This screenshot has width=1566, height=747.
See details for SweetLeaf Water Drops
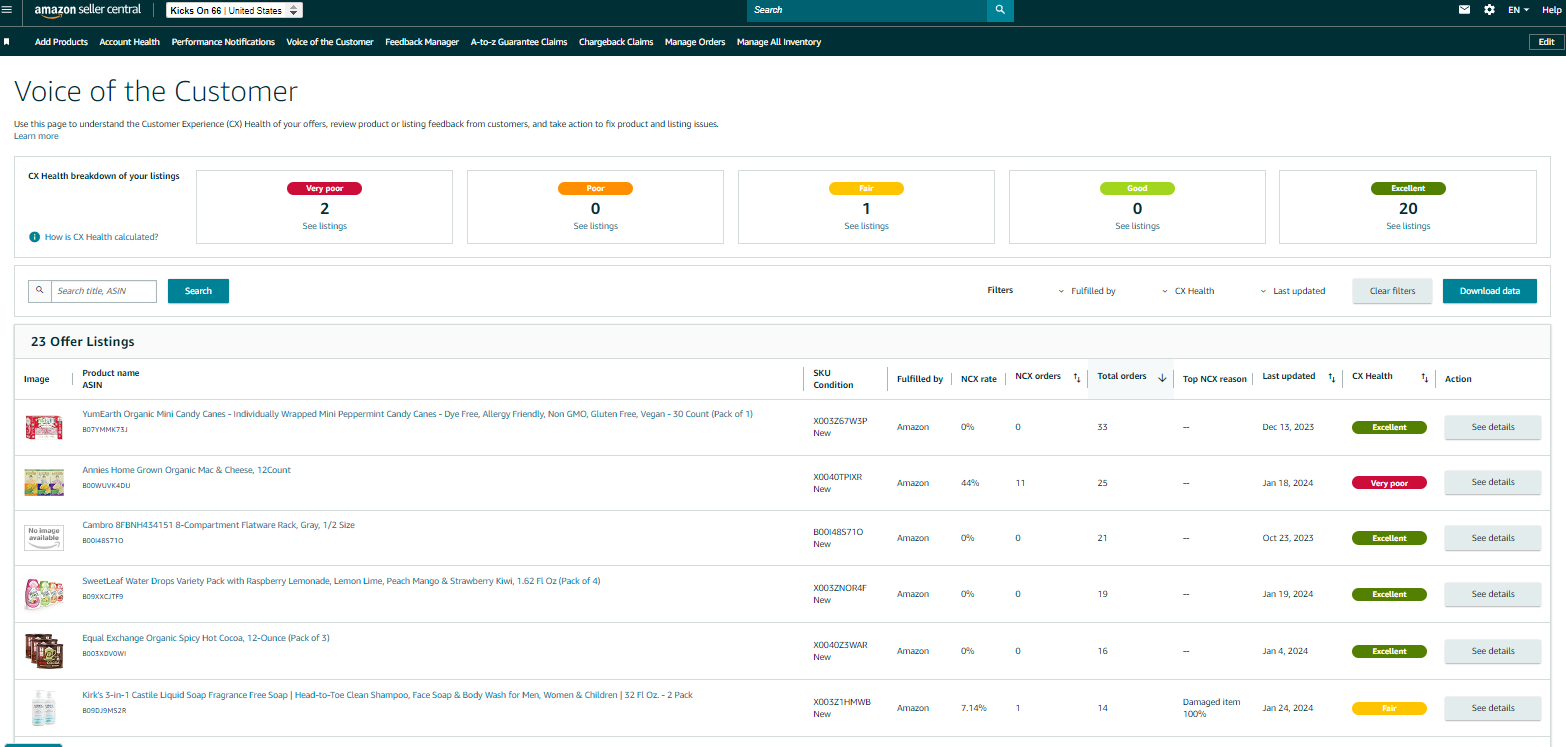(x=1493, y=594)
